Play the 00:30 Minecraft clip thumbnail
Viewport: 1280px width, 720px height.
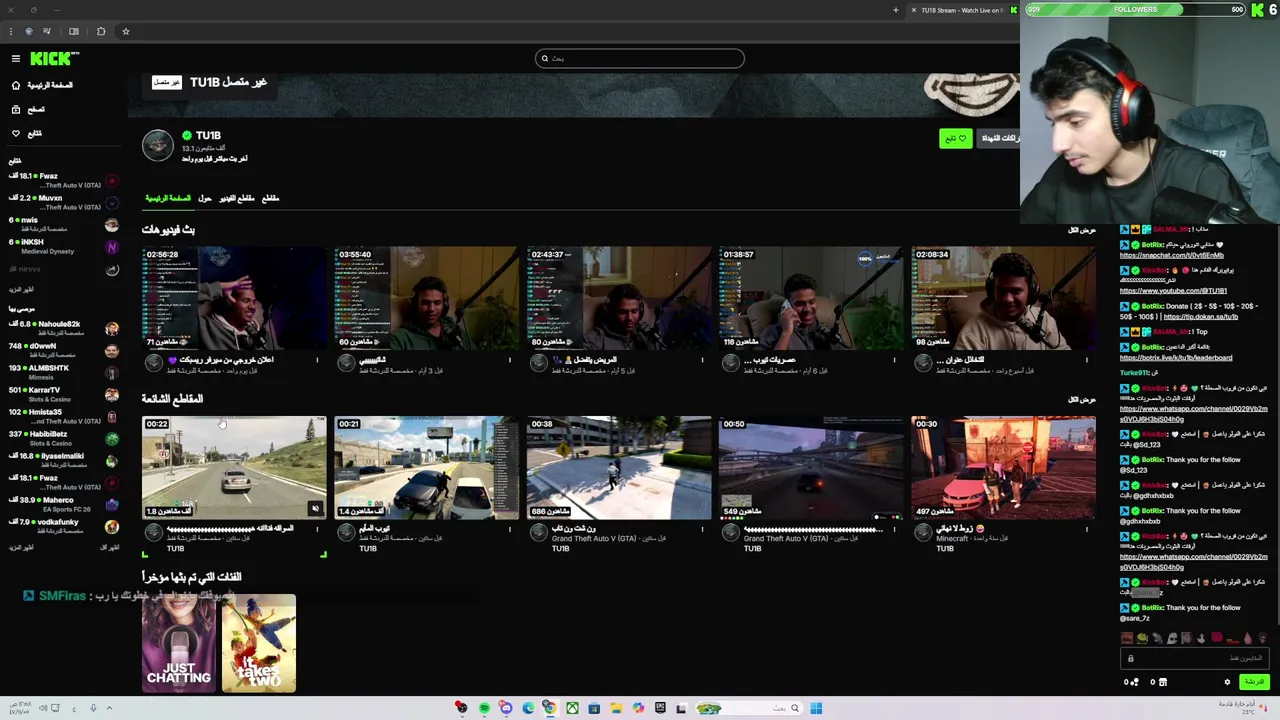pyautogui.click(x=1003, y=468)
